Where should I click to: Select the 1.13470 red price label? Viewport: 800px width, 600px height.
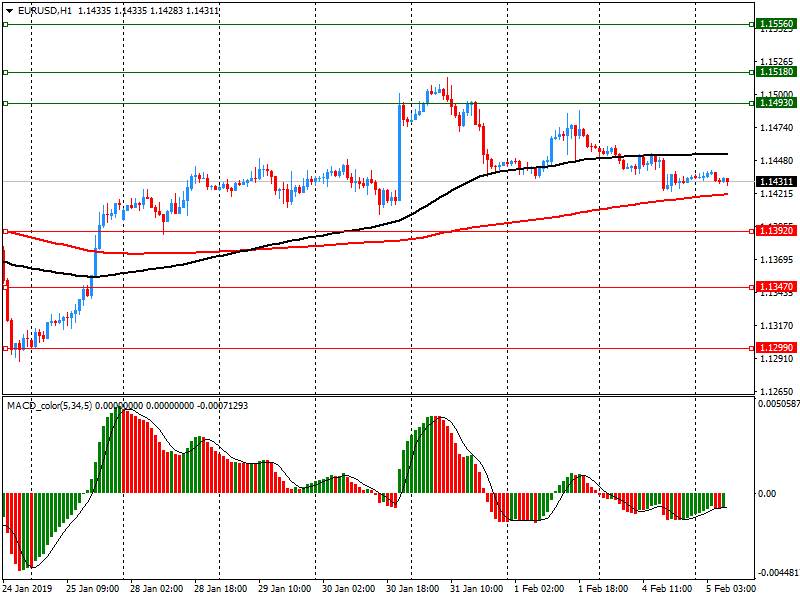775,287
